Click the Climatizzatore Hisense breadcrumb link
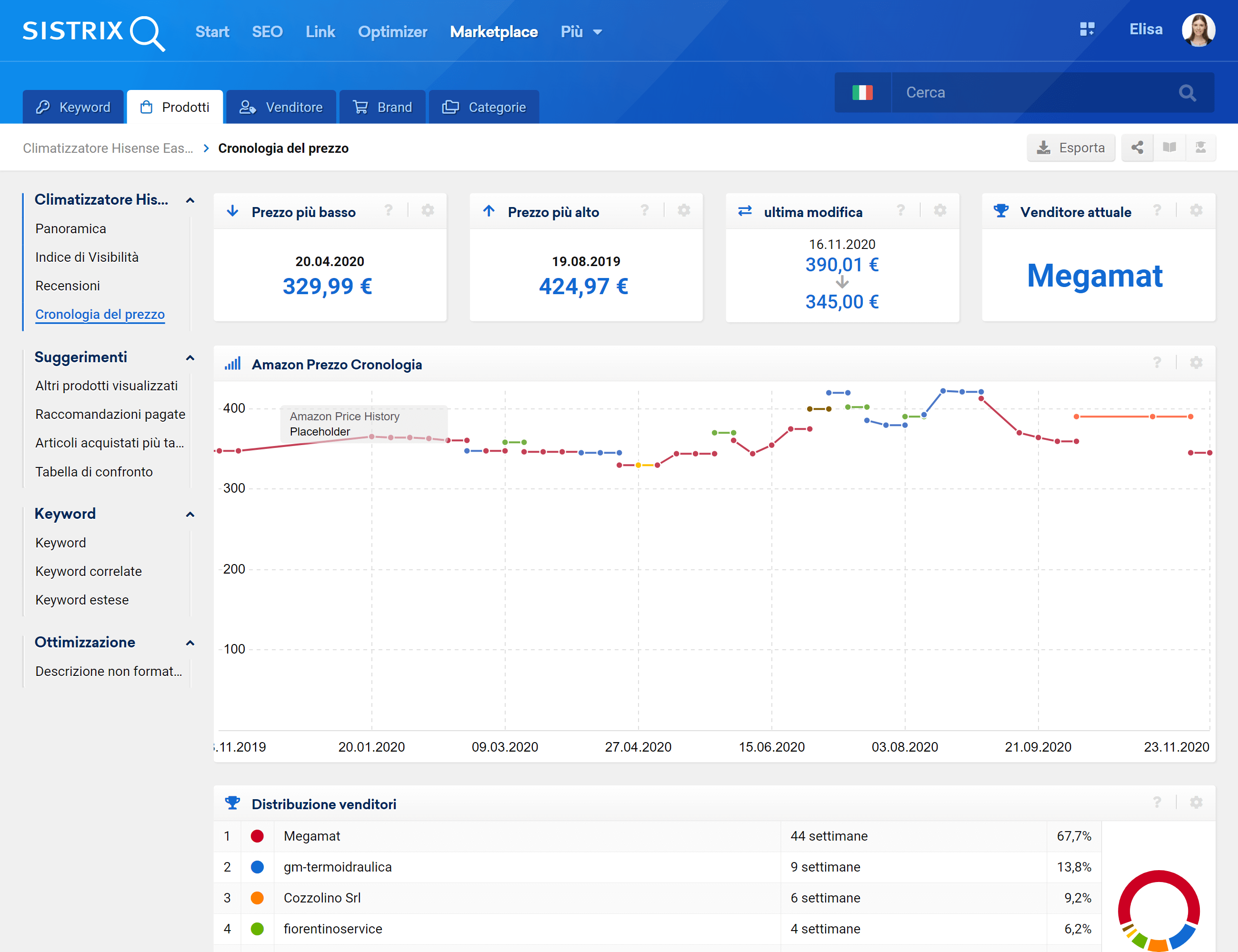 coord(108,149)
